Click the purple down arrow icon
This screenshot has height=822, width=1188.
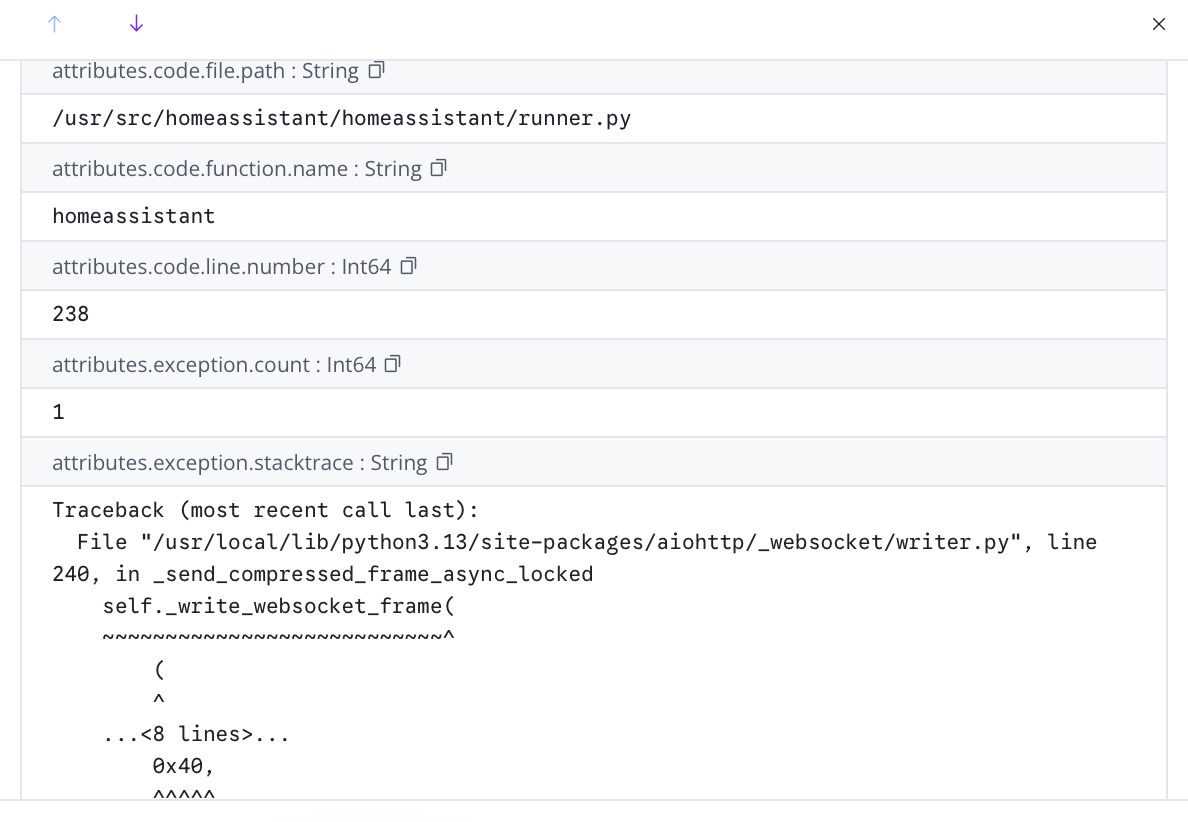[136, 23]
